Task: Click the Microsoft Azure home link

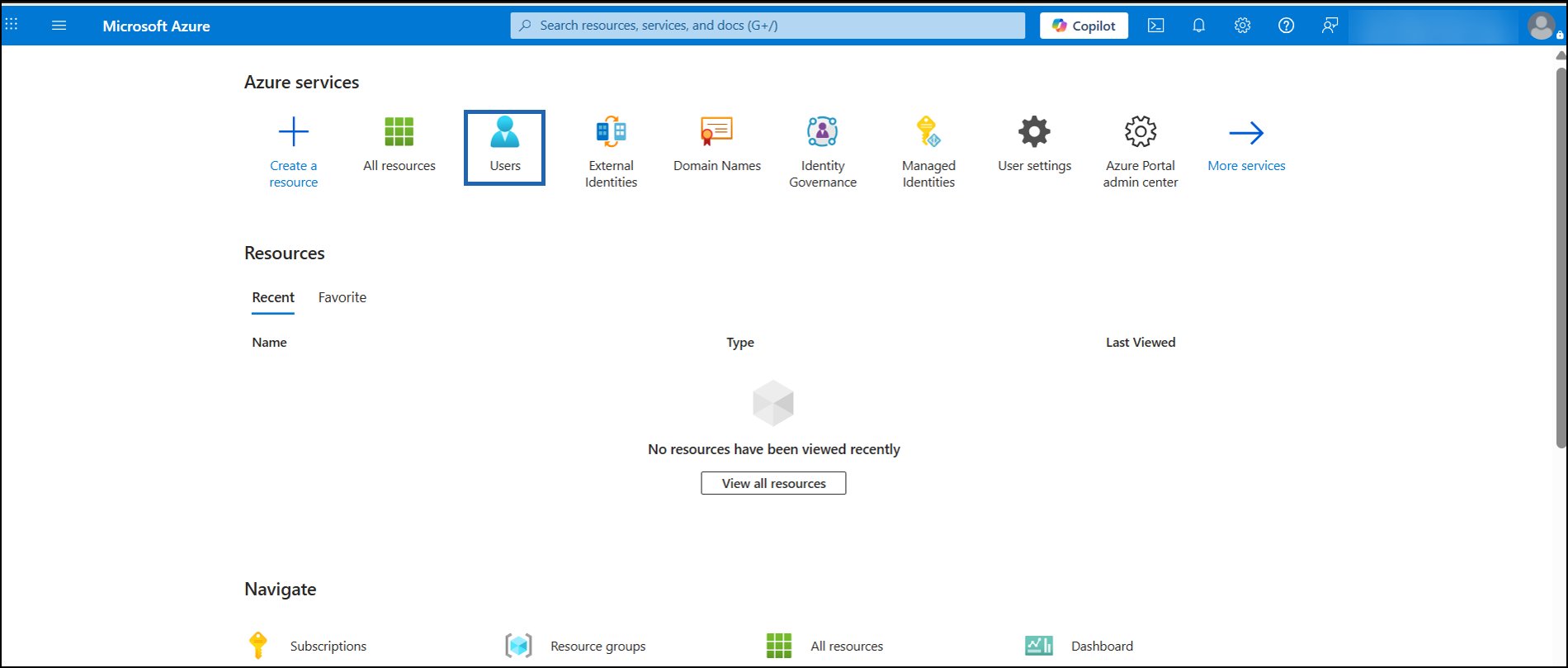Action: (x=156, y=26)
